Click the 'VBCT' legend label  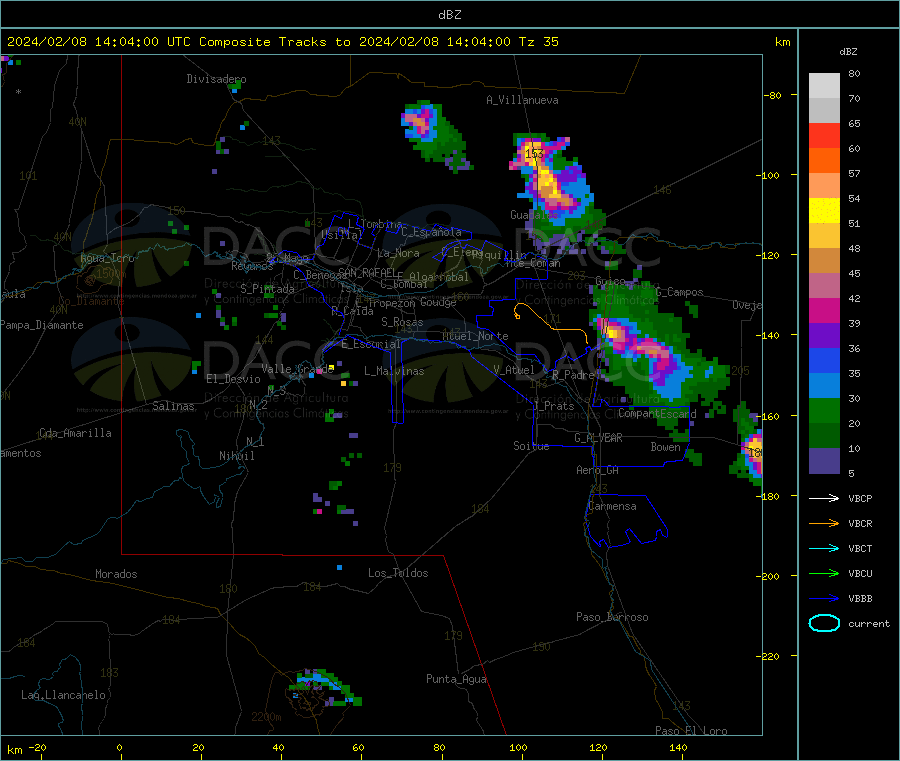click(860, 549)
